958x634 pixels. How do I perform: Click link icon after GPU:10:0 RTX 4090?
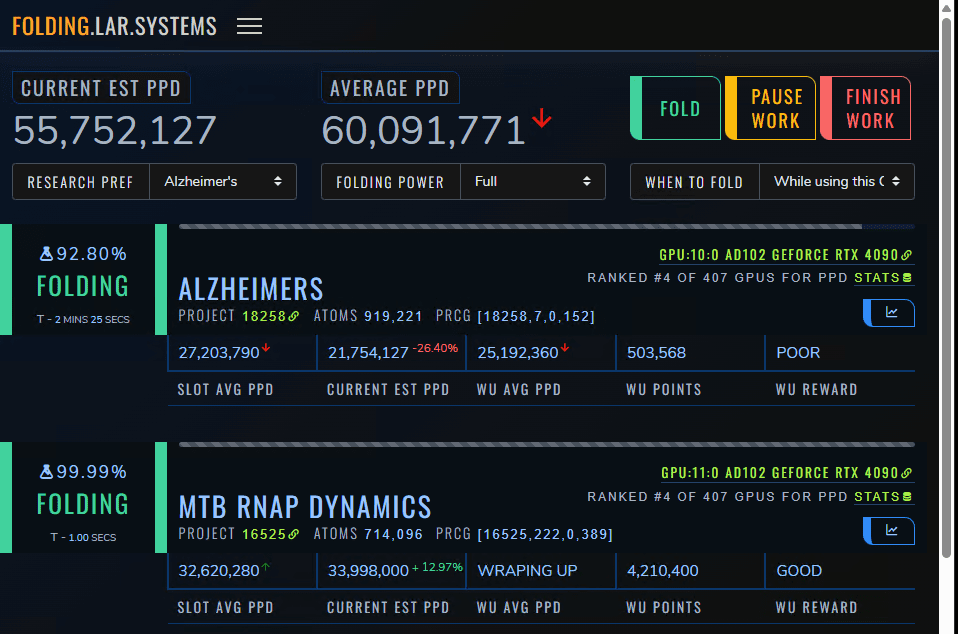pos(907,256)
